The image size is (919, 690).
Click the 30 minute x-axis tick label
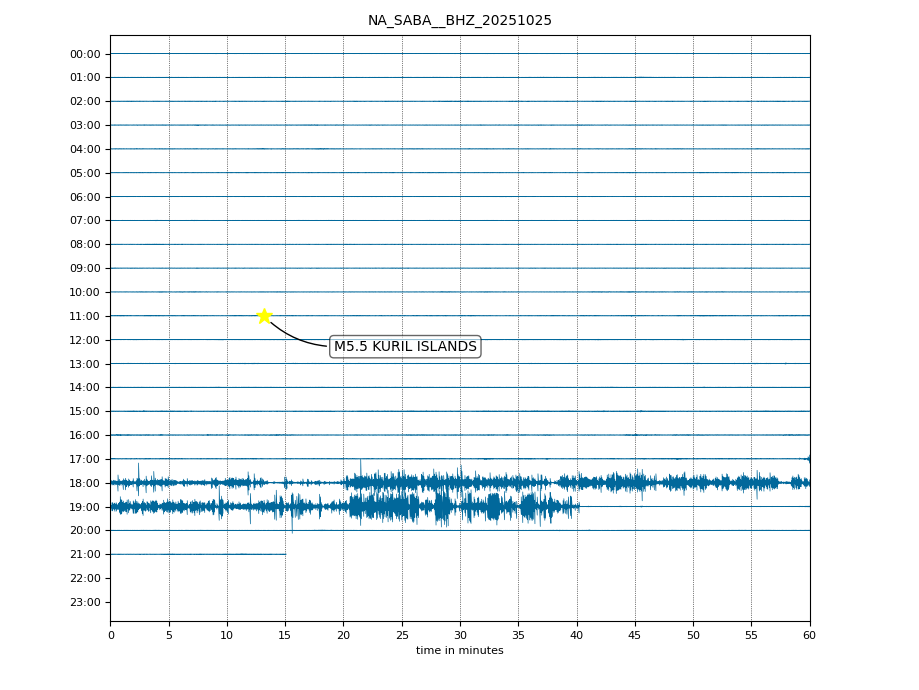tap(460, 635)
